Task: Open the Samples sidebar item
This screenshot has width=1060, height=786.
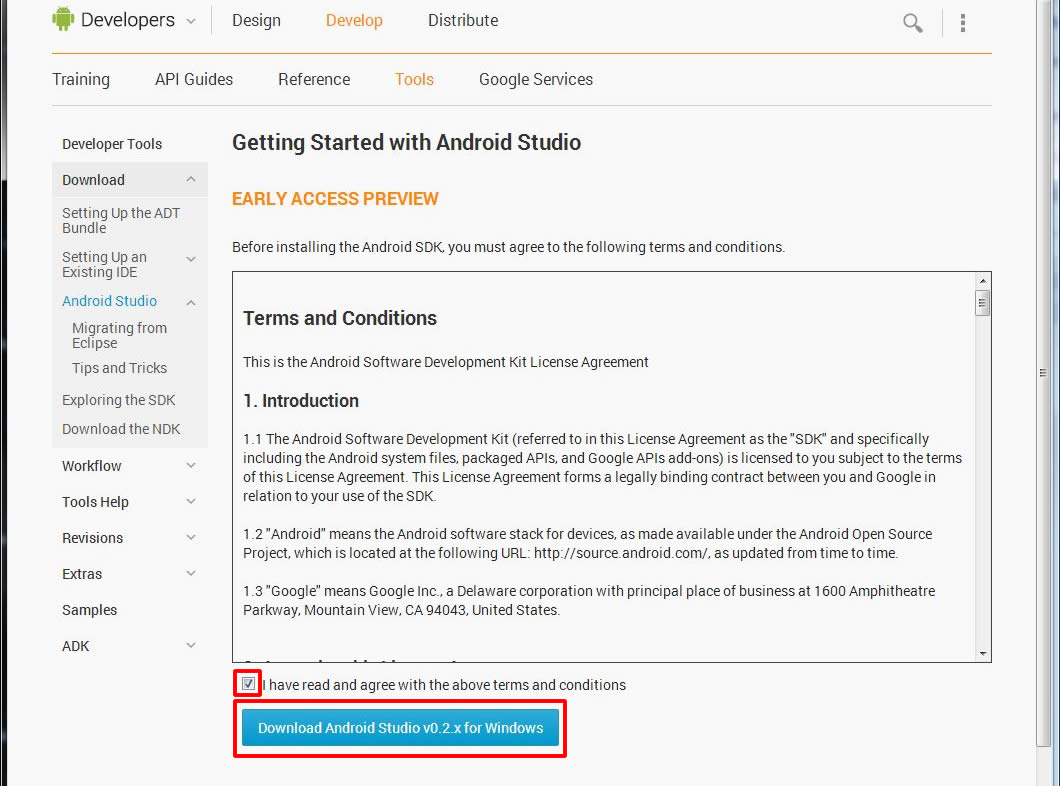Action: pyautogui.click(x=89, y=610)
